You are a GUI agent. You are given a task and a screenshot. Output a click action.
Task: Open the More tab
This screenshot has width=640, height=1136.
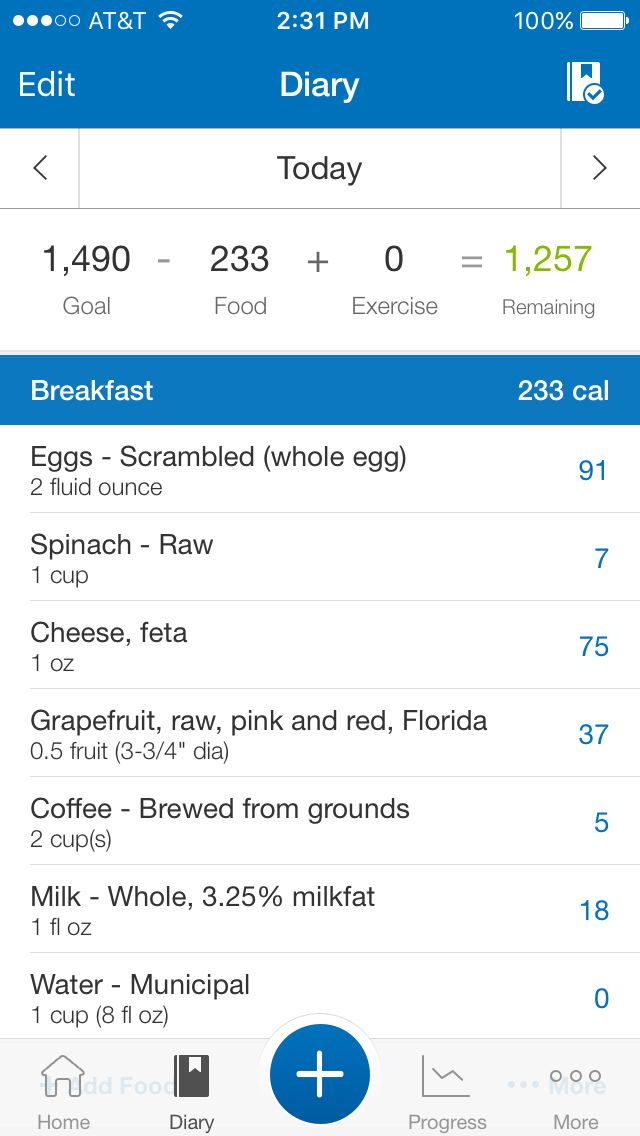tap(576, 1092)
